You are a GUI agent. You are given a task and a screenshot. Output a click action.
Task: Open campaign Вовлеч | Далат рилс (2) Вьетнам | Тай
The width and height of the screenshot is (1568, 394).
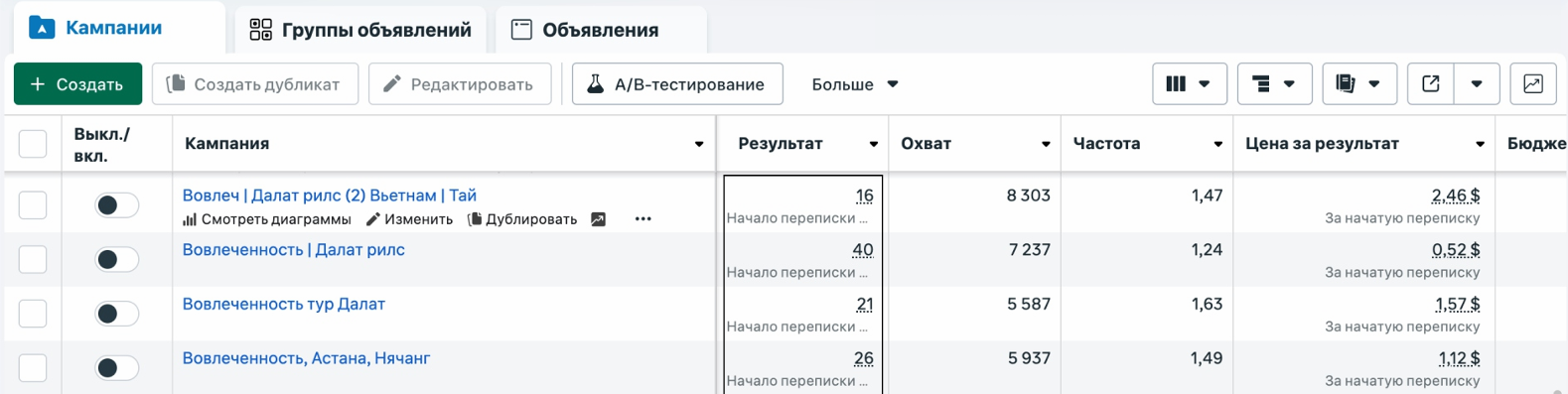point(330,196)
